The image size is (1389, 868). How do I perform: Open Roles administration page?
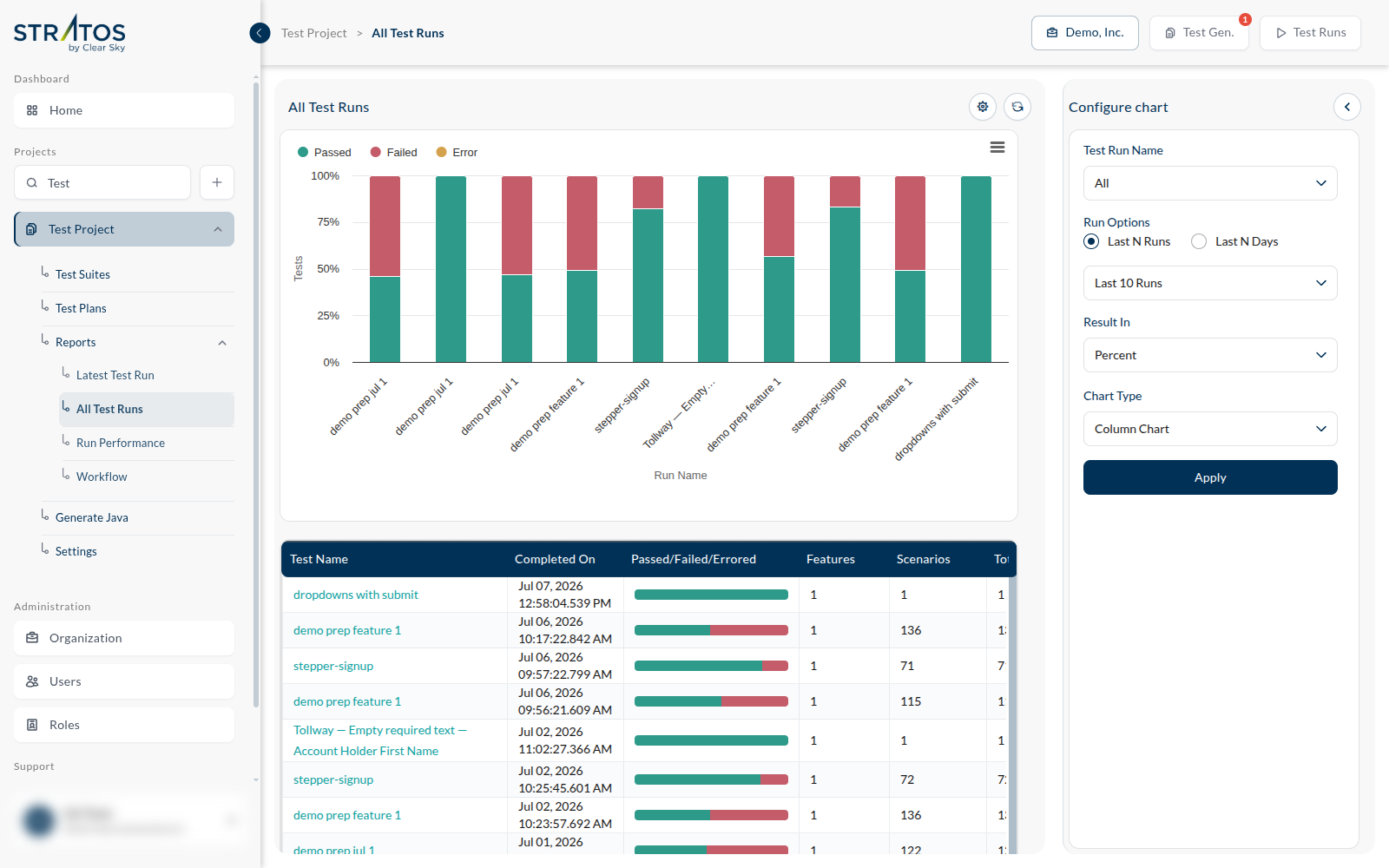tap(124, 725)
